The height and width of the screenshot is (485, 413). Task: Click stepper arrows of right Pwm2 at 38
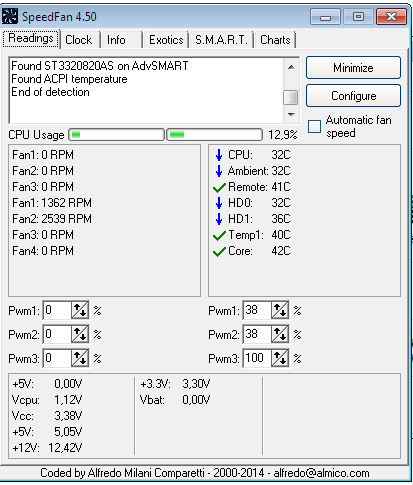[280, 334]
